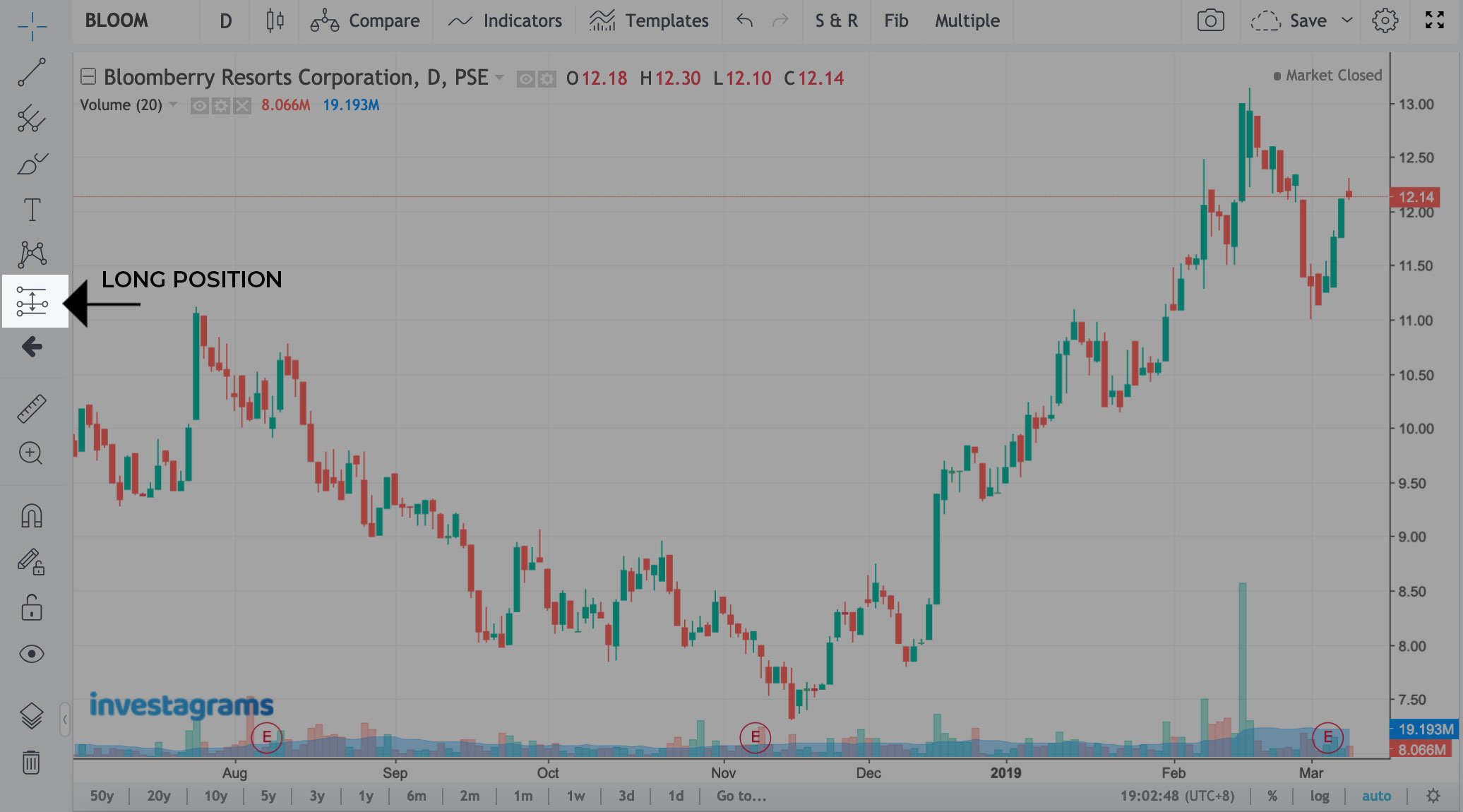Expand Volume (20) indicator dropdown arrow
This screenshot has width=1463, height=812.
(x=173, y=105)
